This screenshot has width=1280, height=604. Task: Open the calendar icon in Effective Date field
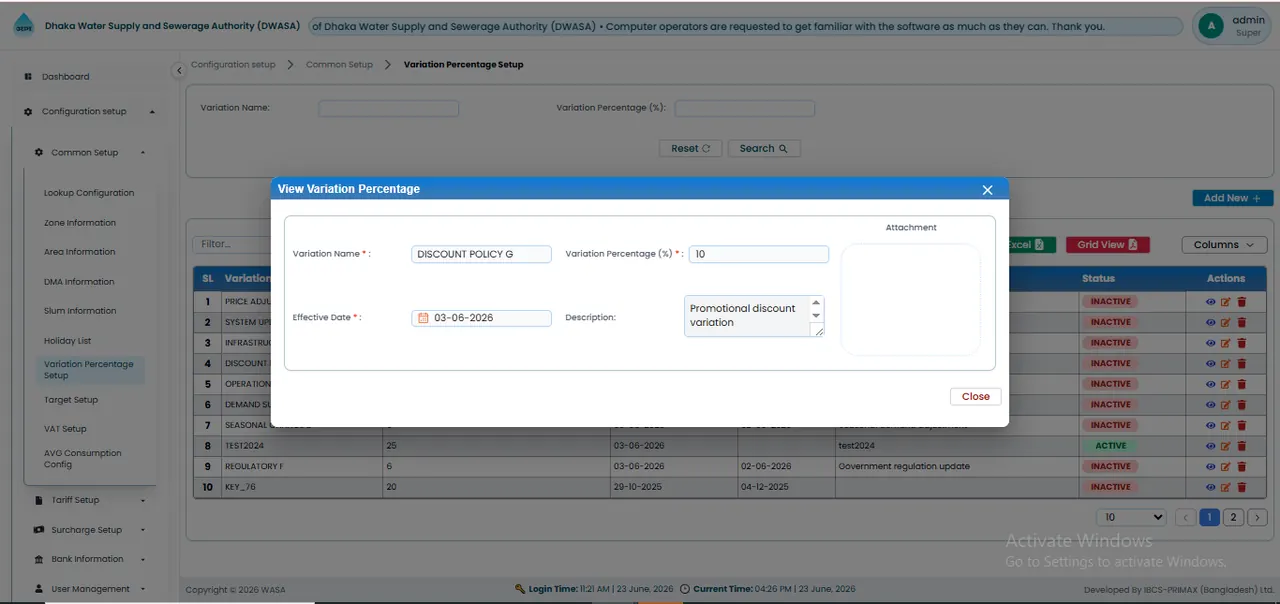[423, 318]
